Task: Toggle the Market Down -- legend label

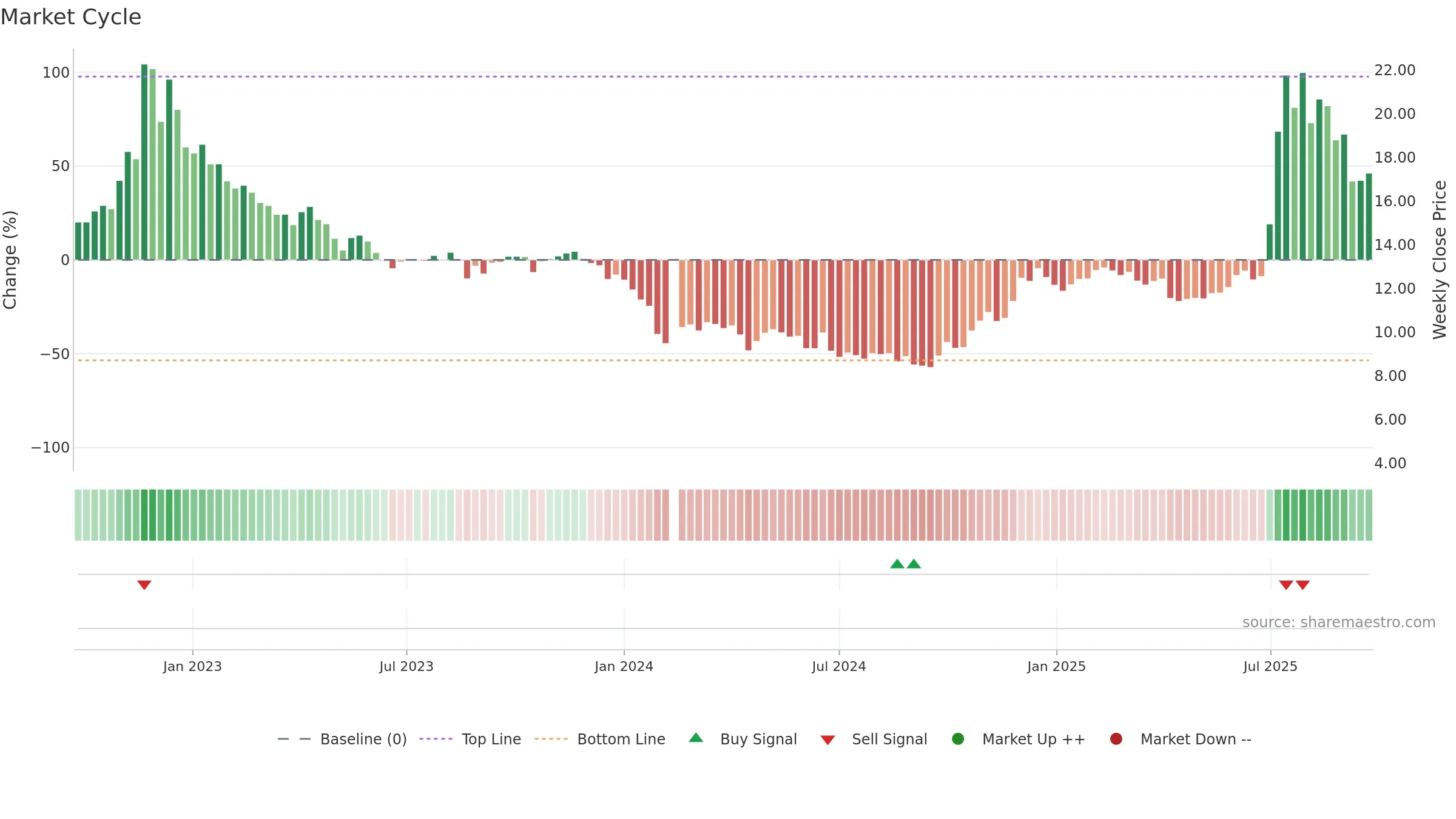Action: [x=1196, y=740]
